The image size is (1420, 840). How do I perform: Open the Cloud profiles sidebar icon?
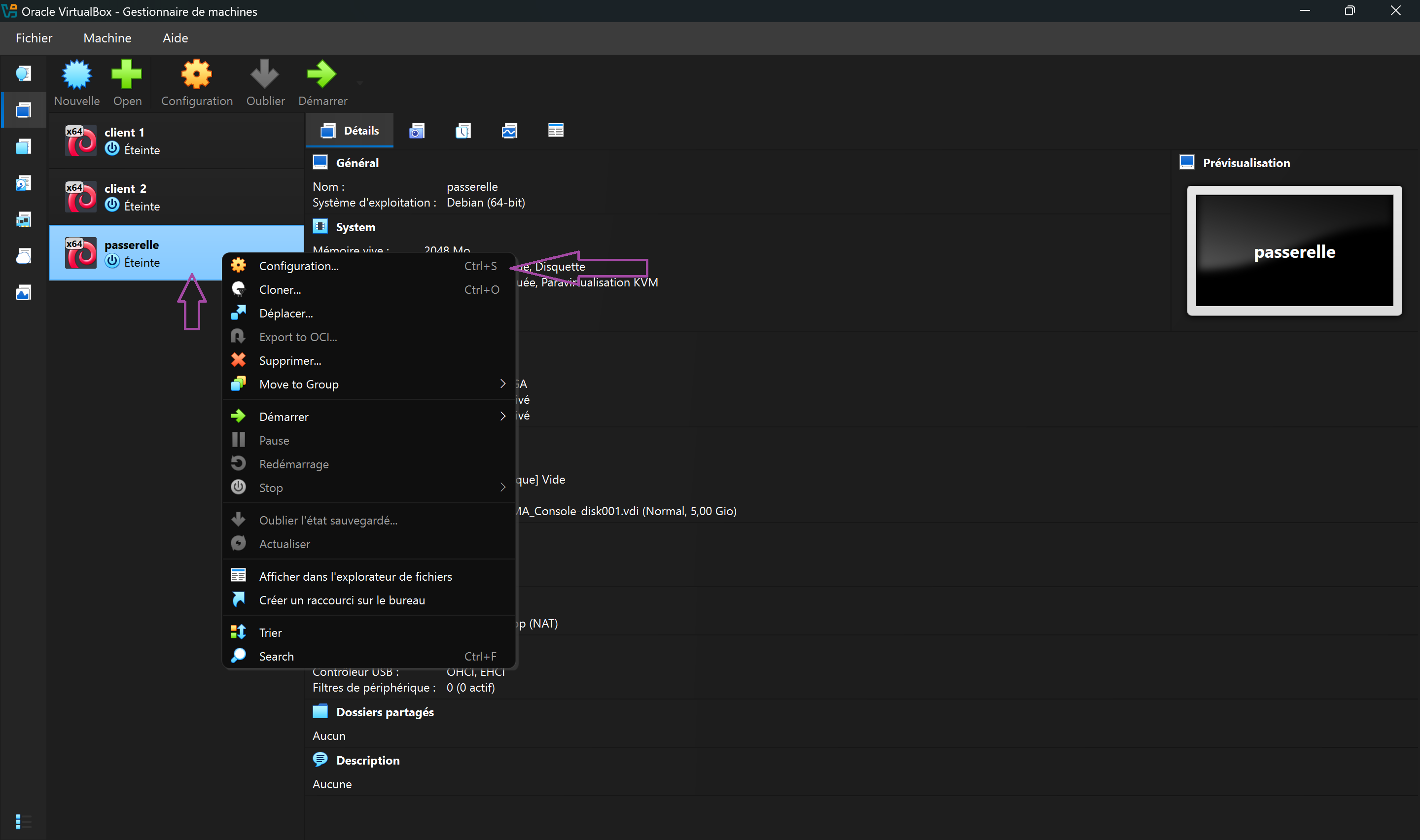(23, 256)
